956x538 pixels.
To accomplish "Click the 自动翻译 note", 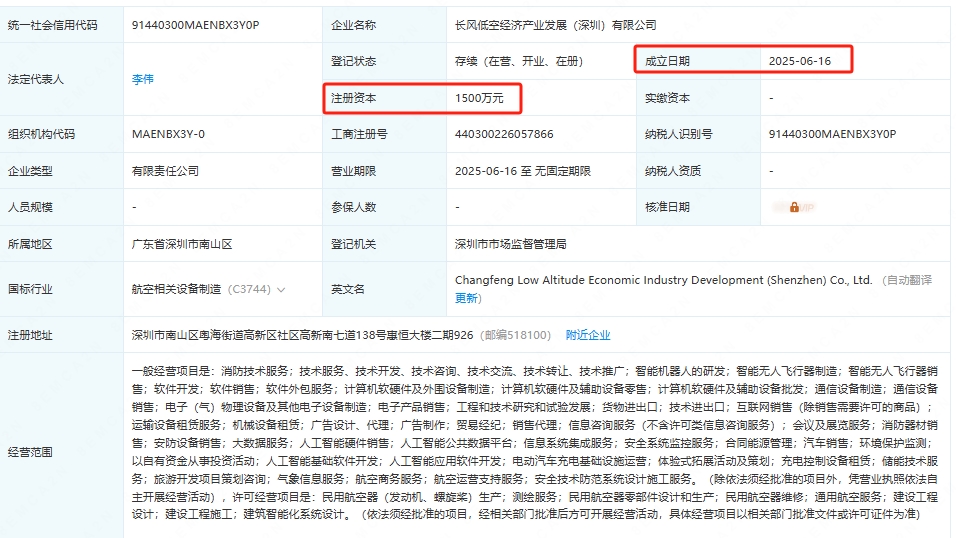I will coord(910,280).
